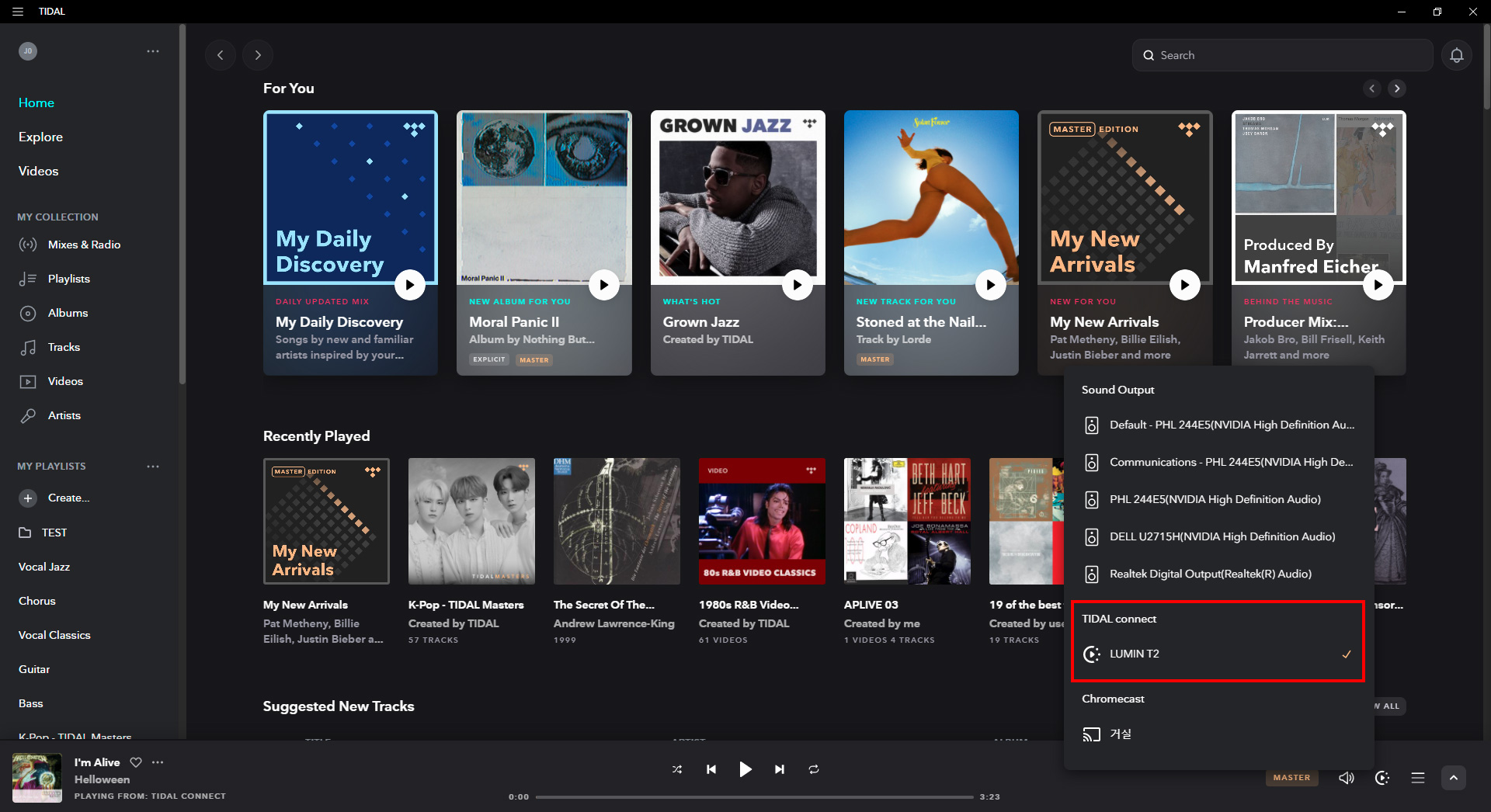Image resolution: width=1491 pixels, height=812 pixels.
Task: Go forward with the right arrow button
Action: click(258, 55)
